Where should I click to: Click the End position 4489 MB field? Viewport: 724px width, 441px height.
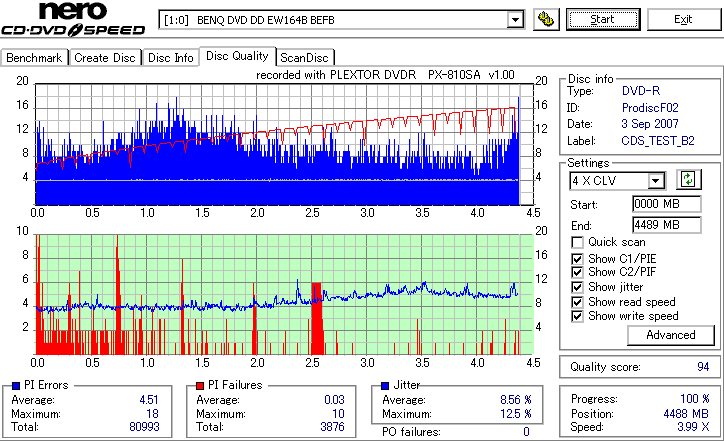(666, 225)
